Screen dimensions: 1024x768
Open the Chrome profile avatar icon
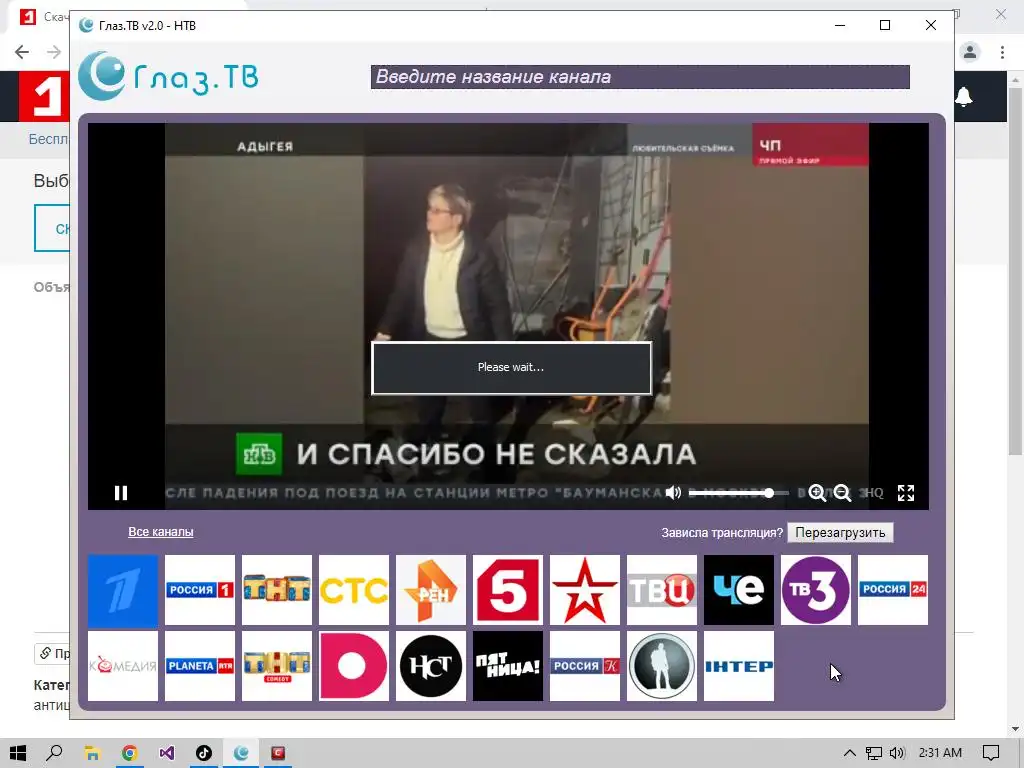(970, 52)
